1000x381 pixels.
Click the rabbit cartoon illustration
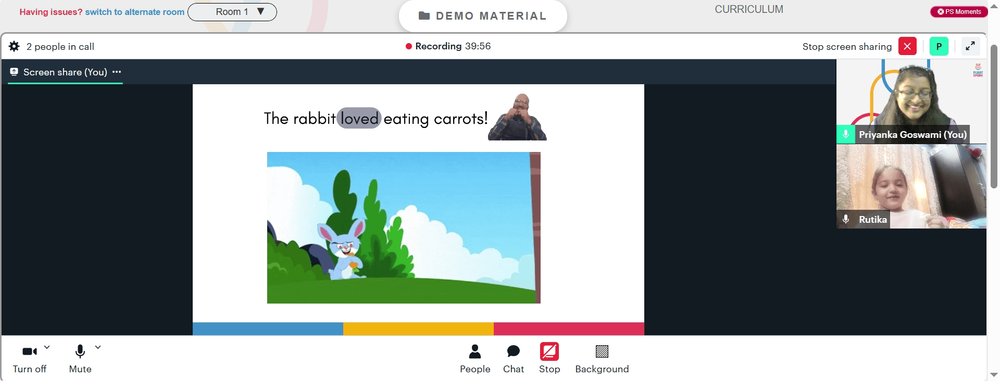(404, 227)
